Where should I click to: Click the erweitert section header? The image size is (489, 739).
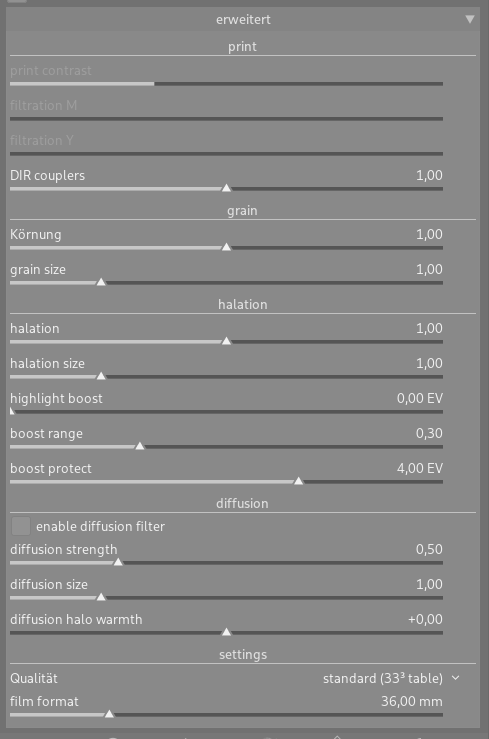coord(243,19)
